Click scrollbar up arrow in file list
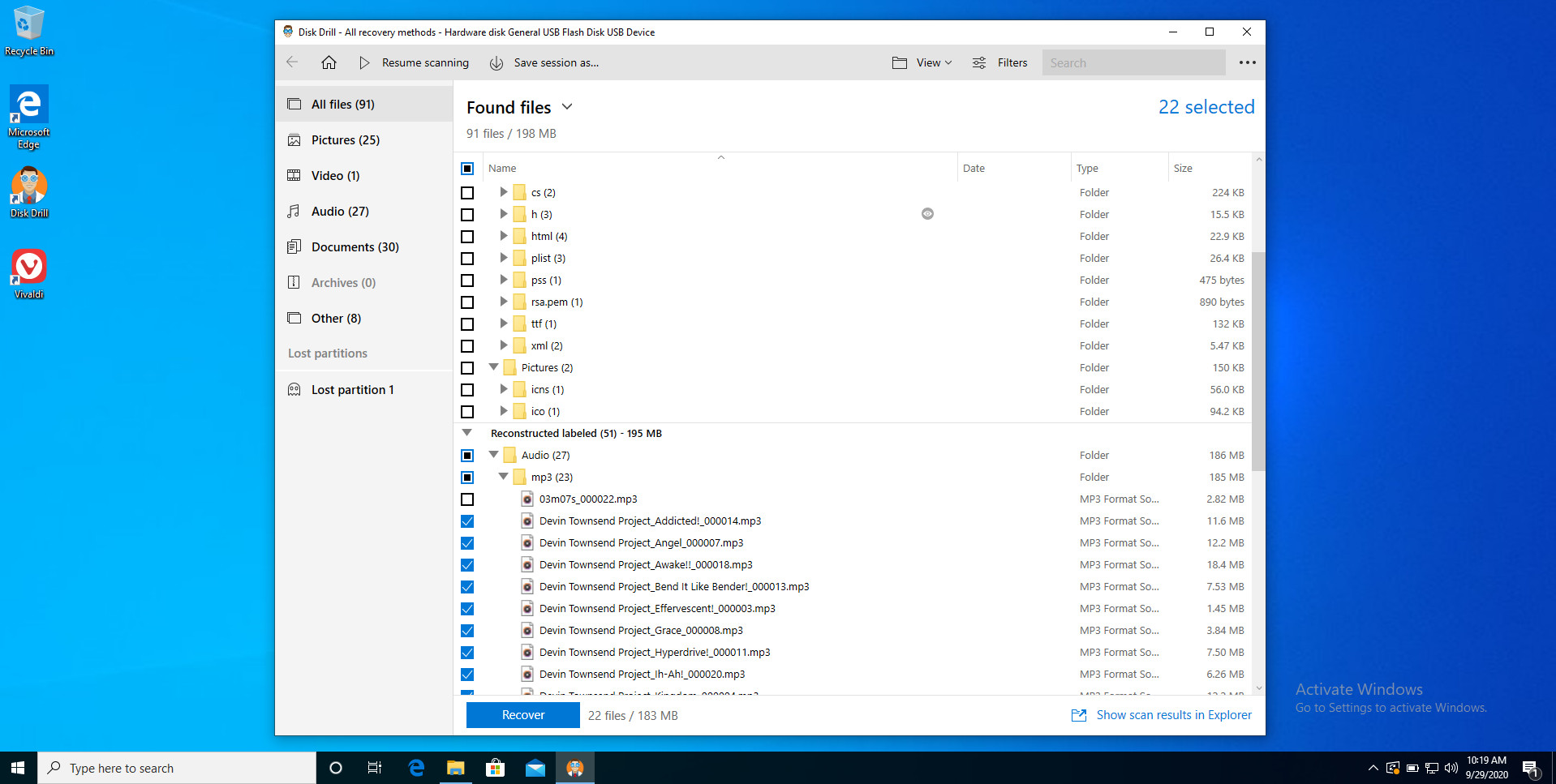Viewport: 1556px width, 784px height. [1258, 159]
